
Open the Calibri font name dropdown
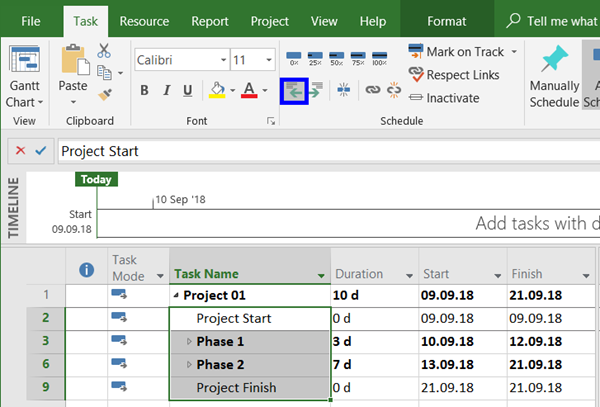[x=219, y=60]
